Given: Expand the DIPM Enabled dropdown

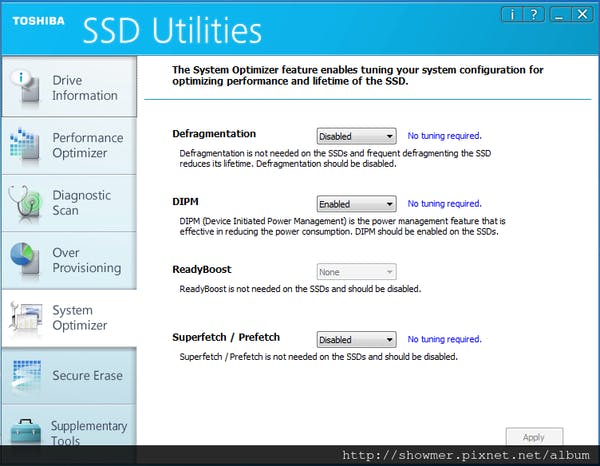Looking at the screenshot, I should point(356,204).
